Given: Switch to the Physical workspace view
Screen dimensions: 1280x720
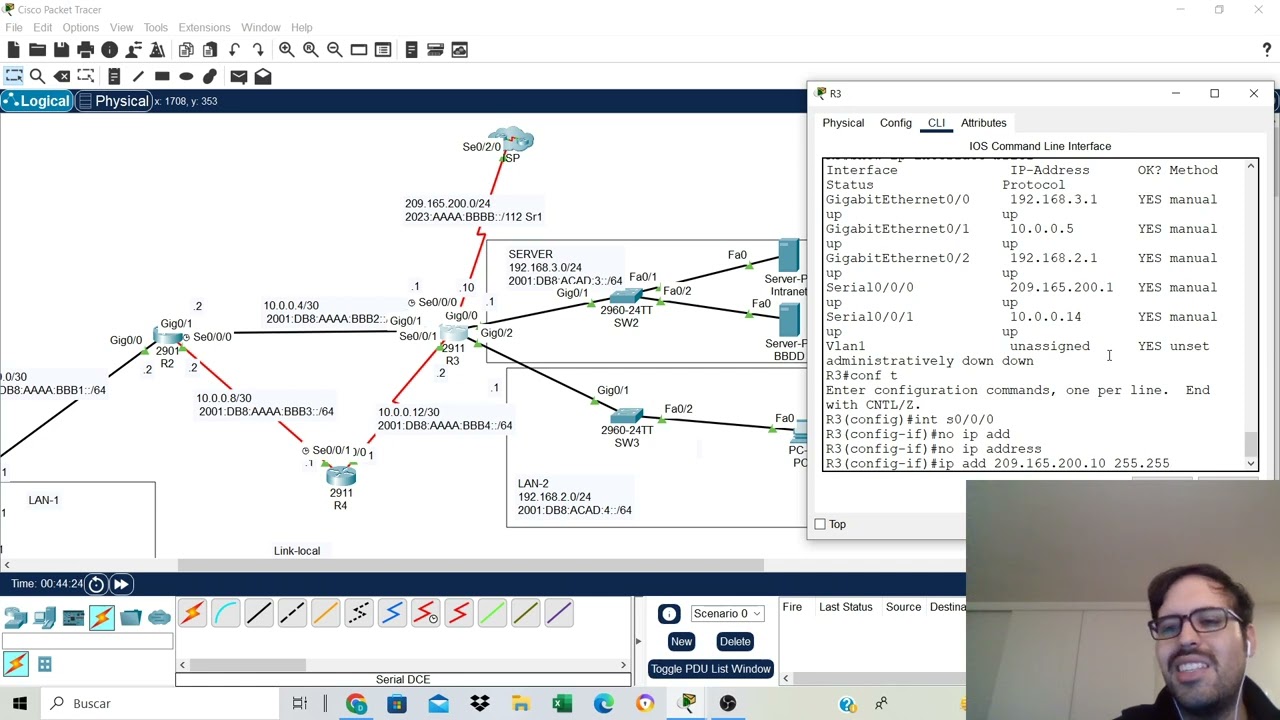Looking at the screenshot, I should pos(114,101).
